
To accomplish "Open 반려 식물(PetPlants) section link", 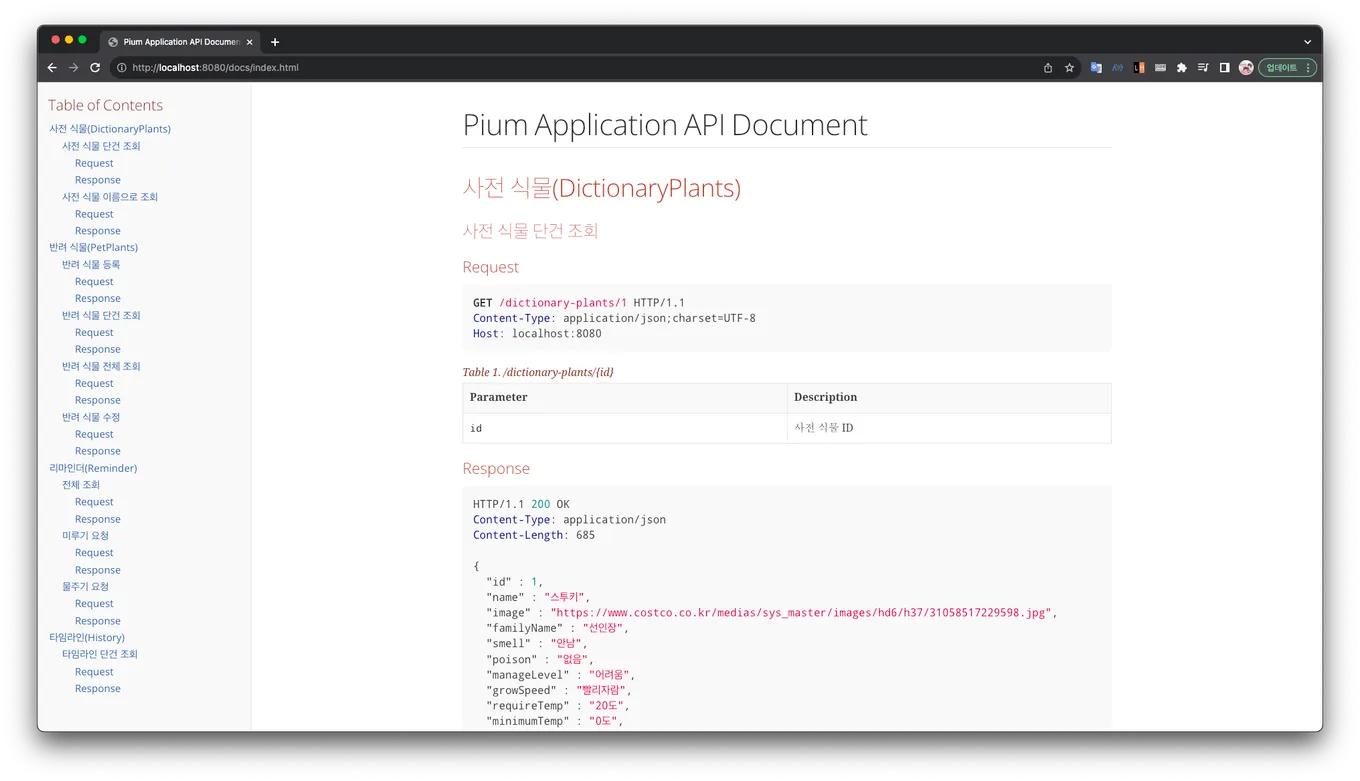I will 93,247.
